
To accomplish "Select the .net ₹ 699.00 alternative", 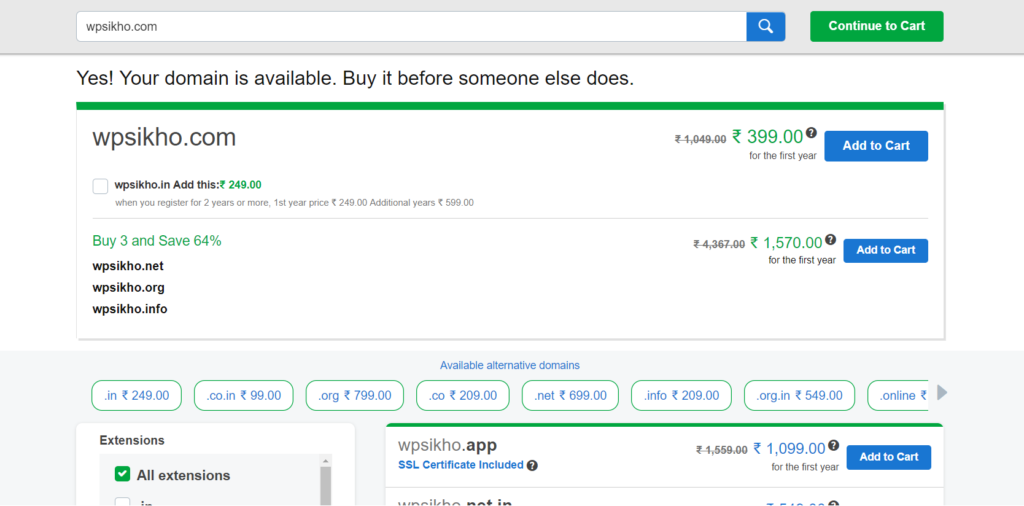I will pyautogui.click(x=570, y=396).
